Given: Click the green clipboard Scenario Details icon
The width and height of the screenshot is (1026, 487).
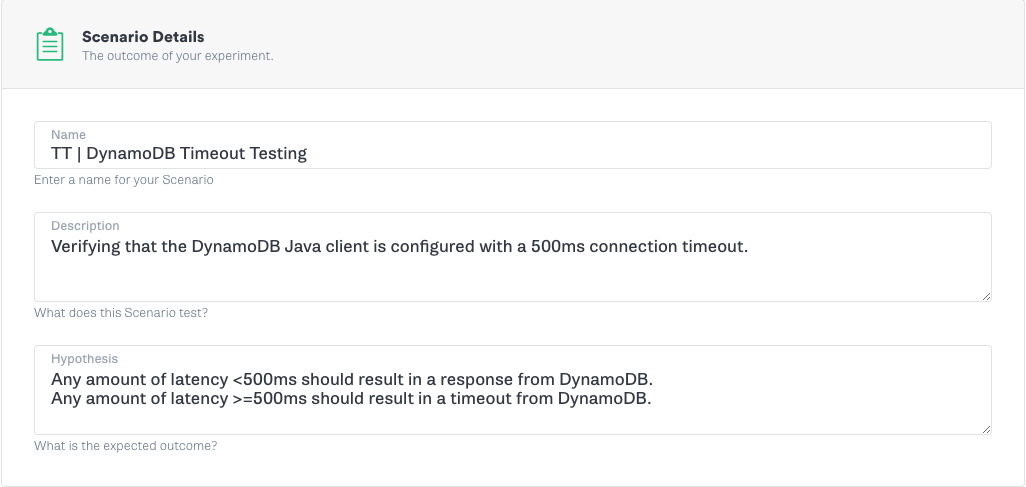Looking at the screenshot, I should tap(50, 45).
